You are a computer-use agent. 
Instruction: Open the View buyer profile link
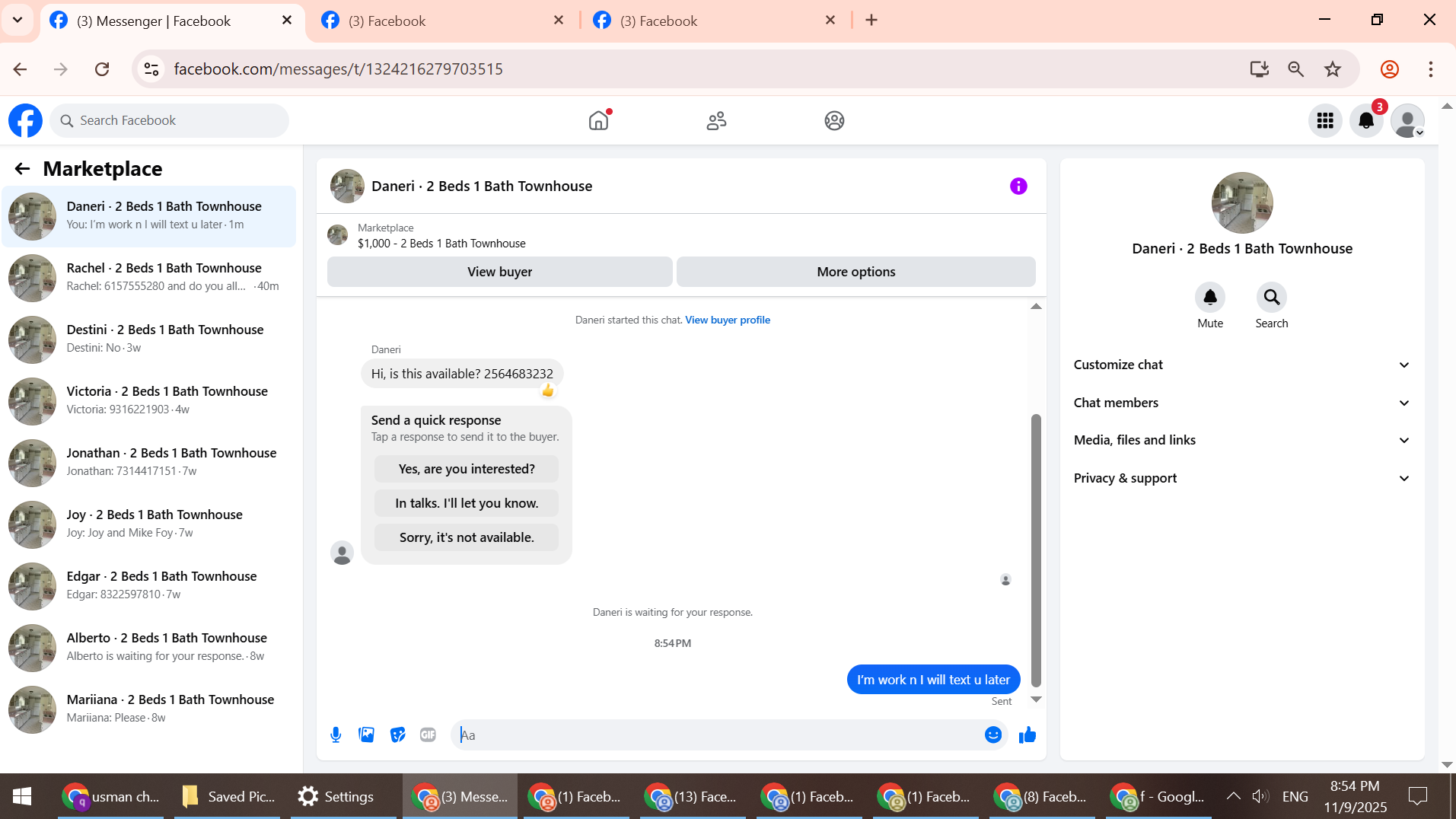tap(728, 320)
